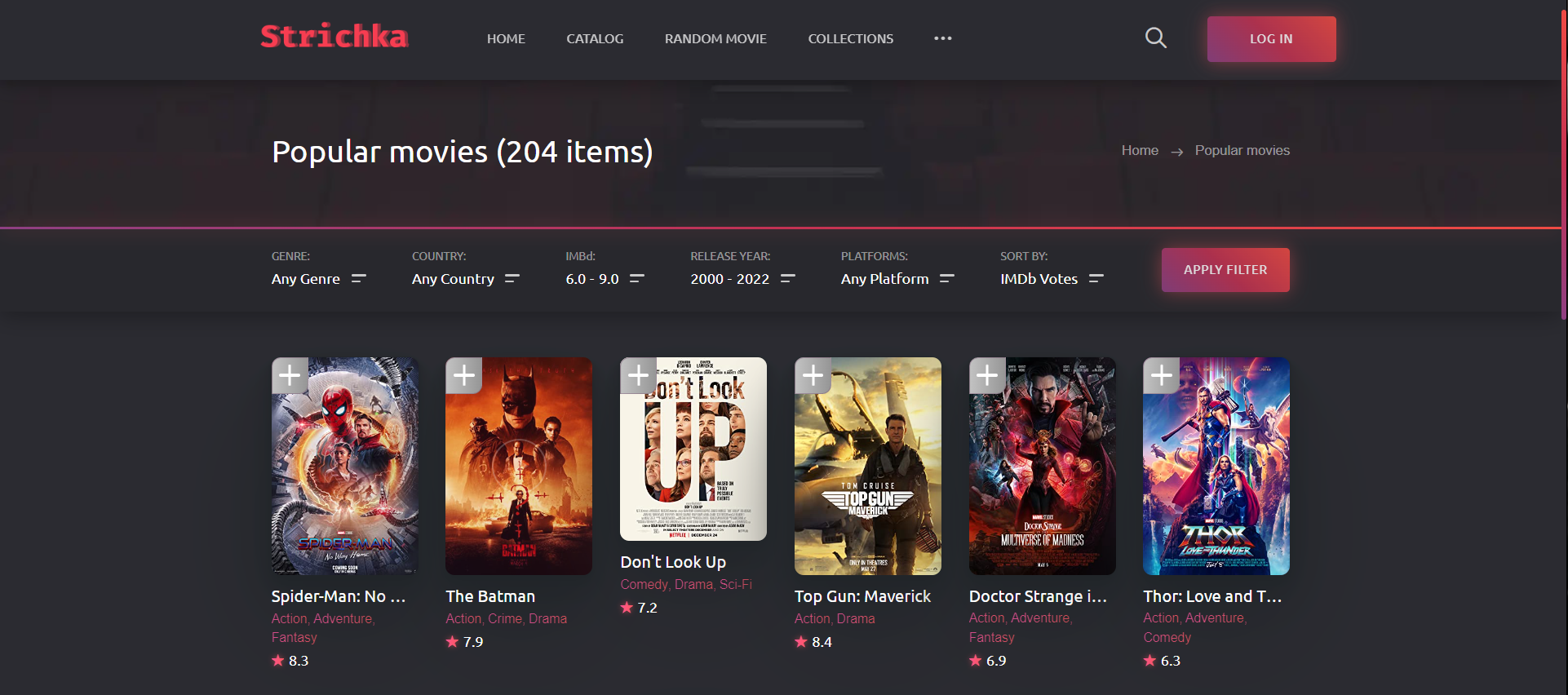Image resolution: width=1568 pixels, height=695 pixels.
Task: Add Don't Look Up via plus icon
Action: [639, 375]
